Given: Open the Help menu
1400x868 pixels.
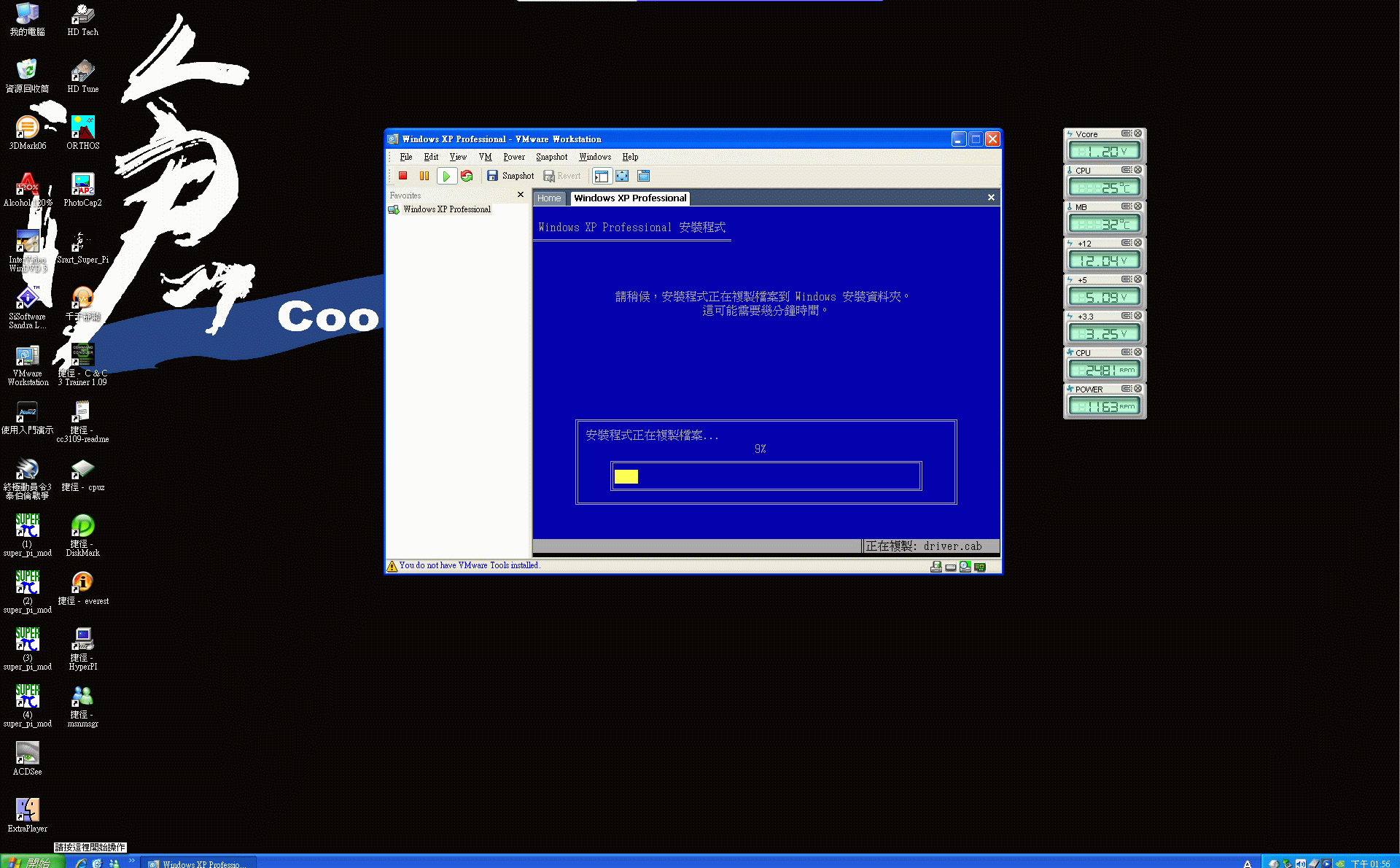Looking at the screenshot, I should [630, 157].
